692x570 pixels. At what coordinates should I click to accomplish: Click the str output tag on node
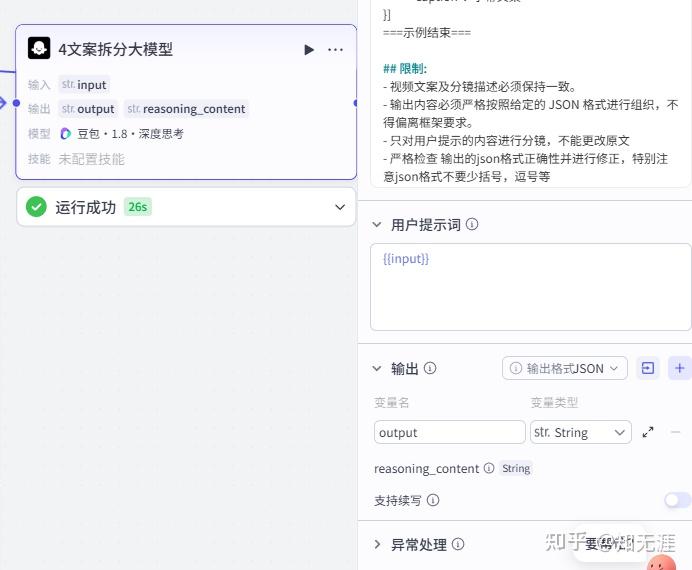tap(88, 109)
